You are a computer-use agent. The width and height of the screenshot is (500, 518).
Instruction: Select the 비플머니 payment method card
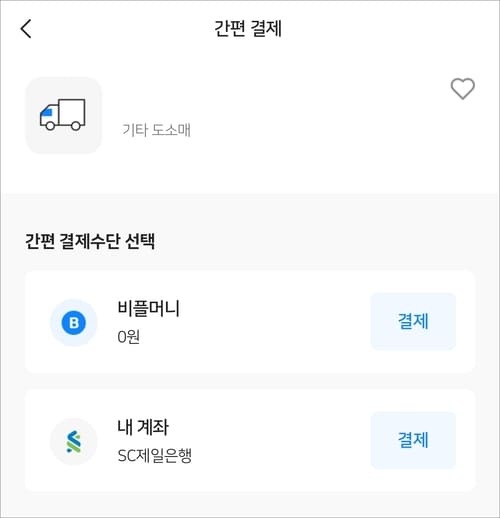250,321
